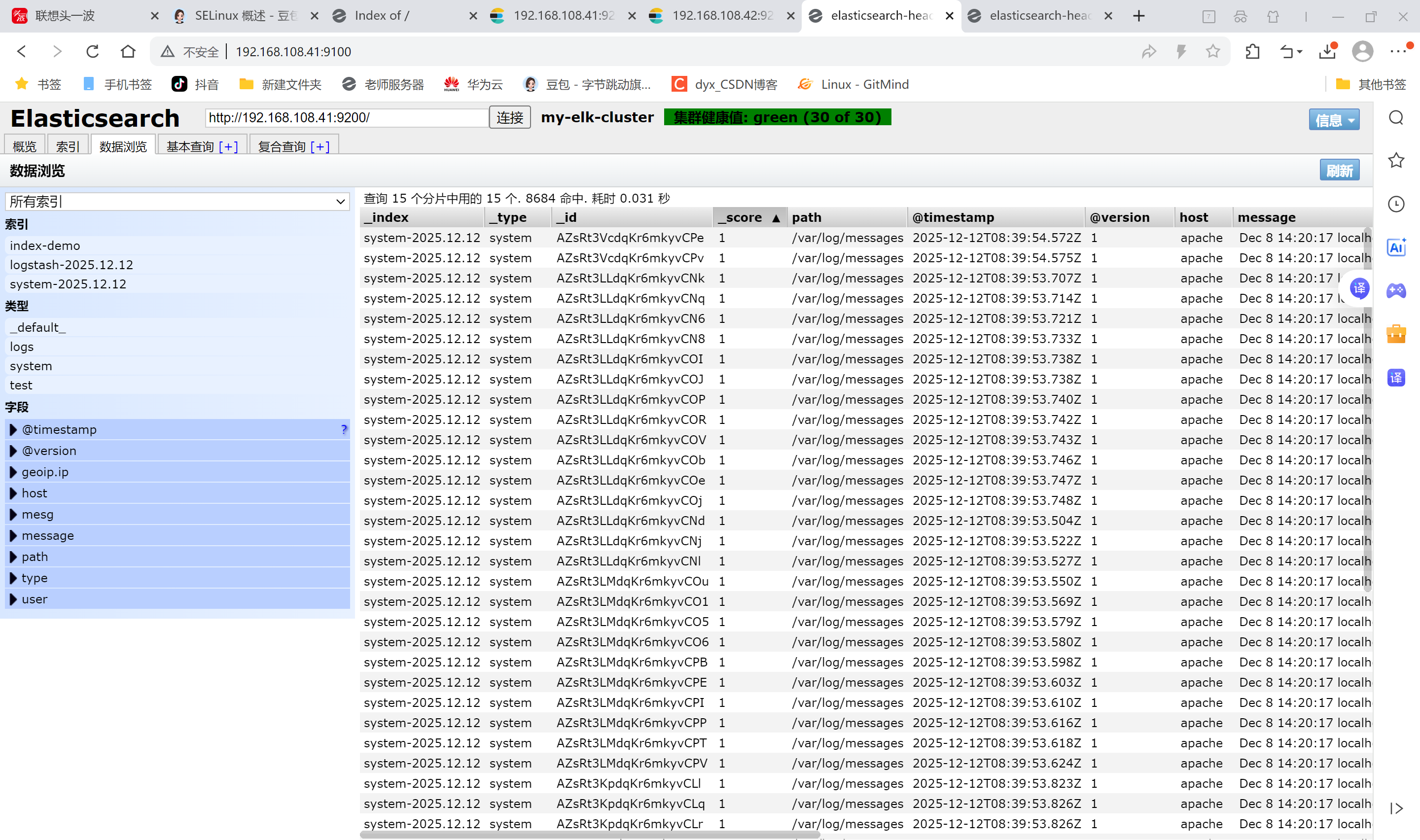Image resolution: width=1420 pixels, height=840 pixels.
Task: Click the sidebar search magnifier icon
Action: [1396, 118]
